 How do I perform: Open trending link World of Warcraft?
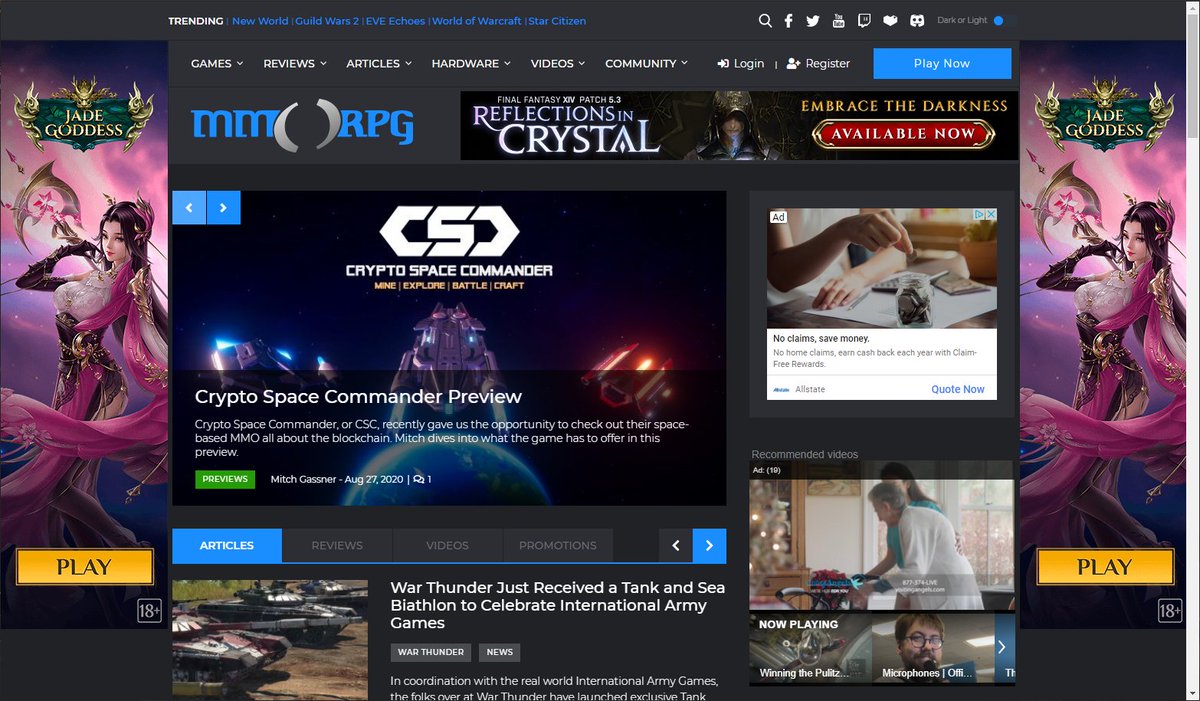pyautogui.click(x=477, y=21)
